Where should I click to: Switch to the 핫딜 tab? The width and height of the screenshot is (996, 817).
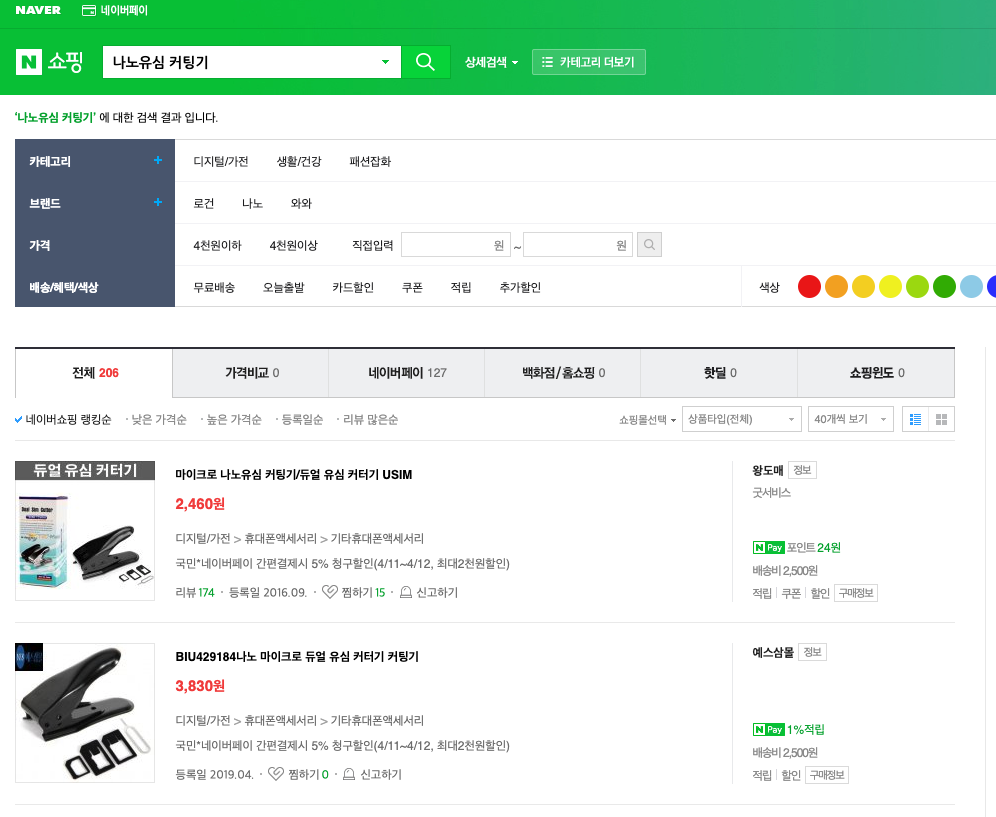719,373
